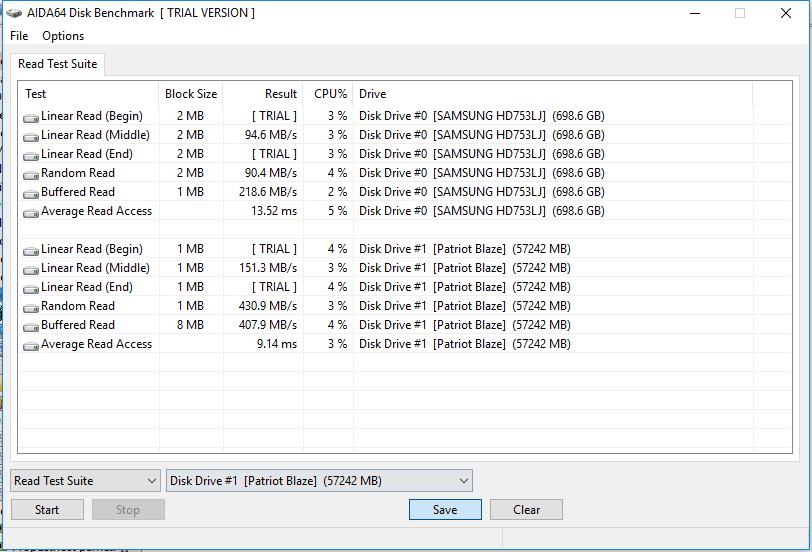Screen dimensions: 812x552
Task: Click drive icon of Samsung Linear Read (End) row
Action: [x=31, y=156]
